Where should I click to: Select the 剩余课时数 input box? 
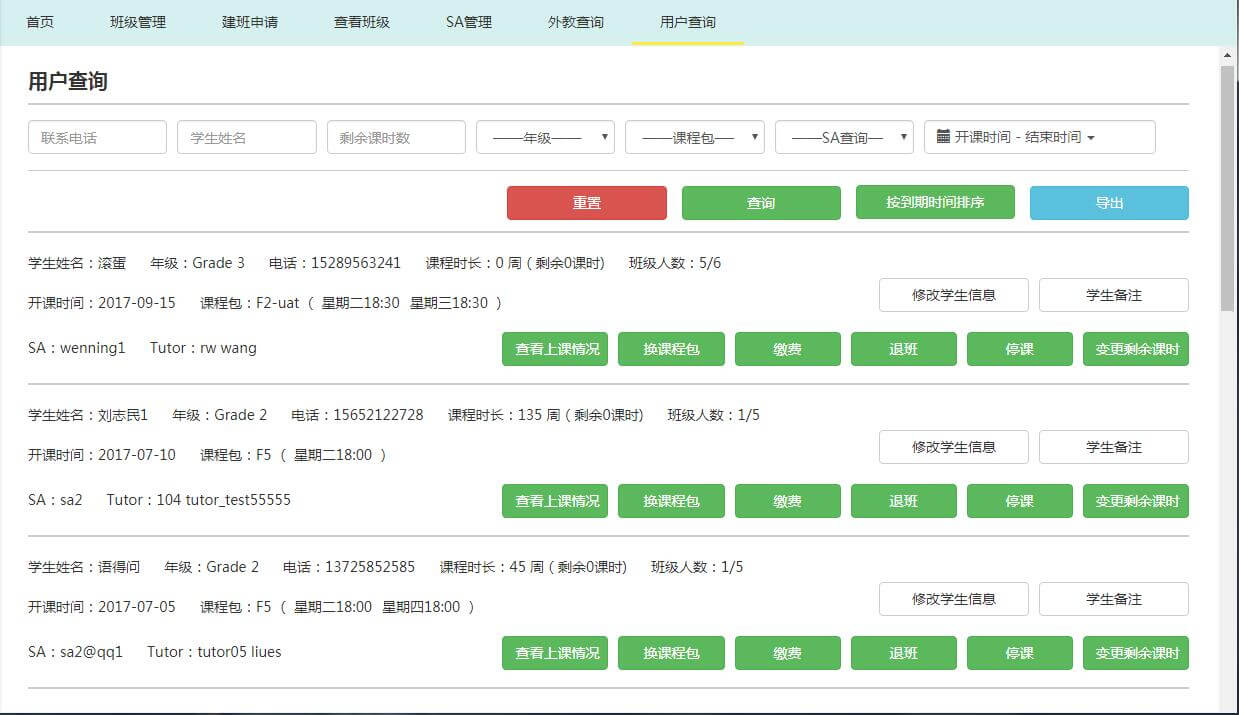(x=396, y=138)
